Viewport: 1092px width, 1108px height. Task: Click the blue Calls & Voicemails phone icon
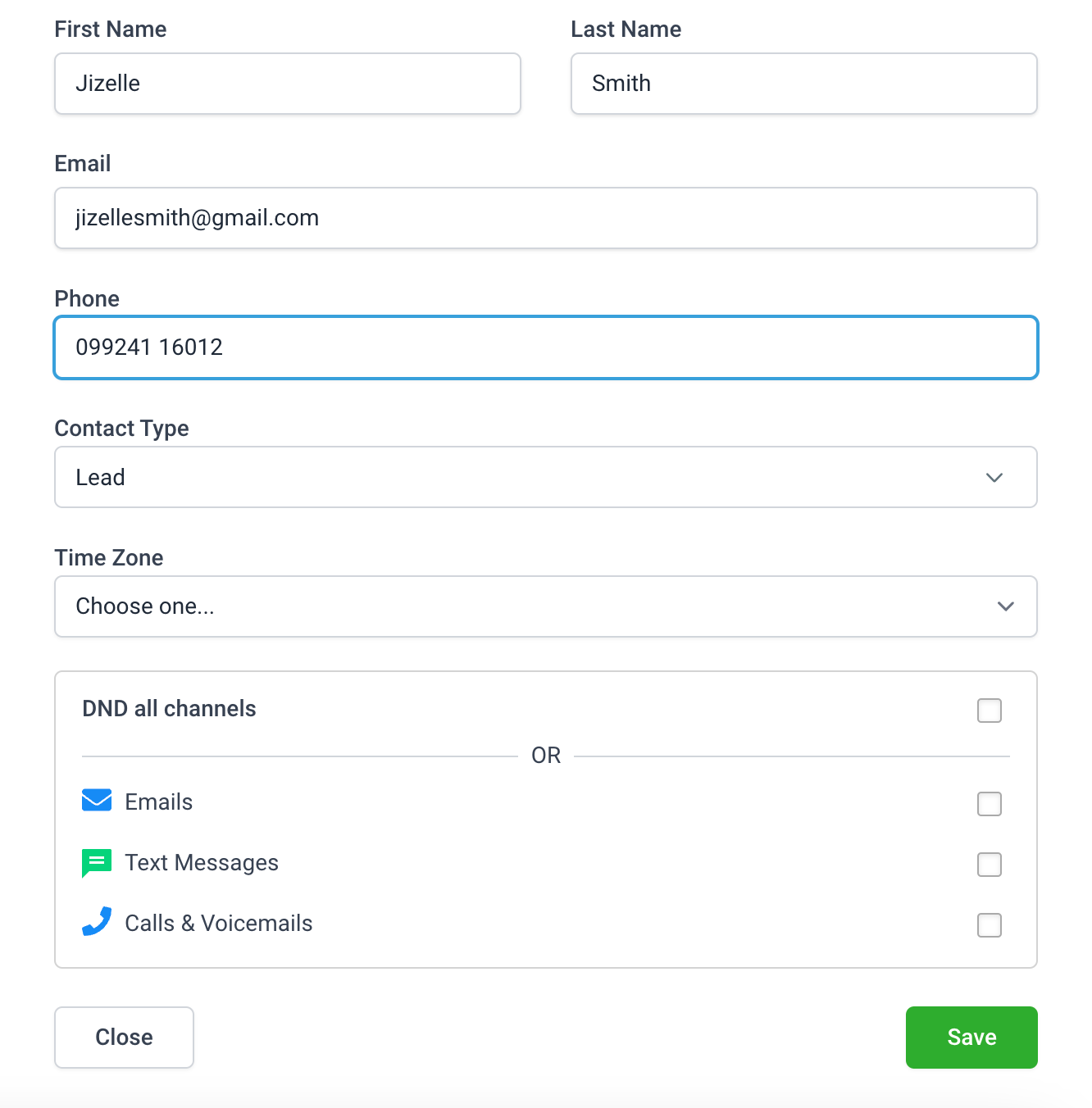click(97, 921)
